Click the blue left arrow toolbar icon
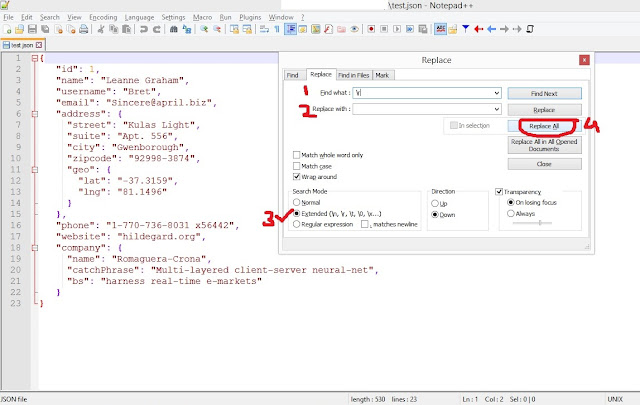 pyautogui.click(x=491, y=29)
